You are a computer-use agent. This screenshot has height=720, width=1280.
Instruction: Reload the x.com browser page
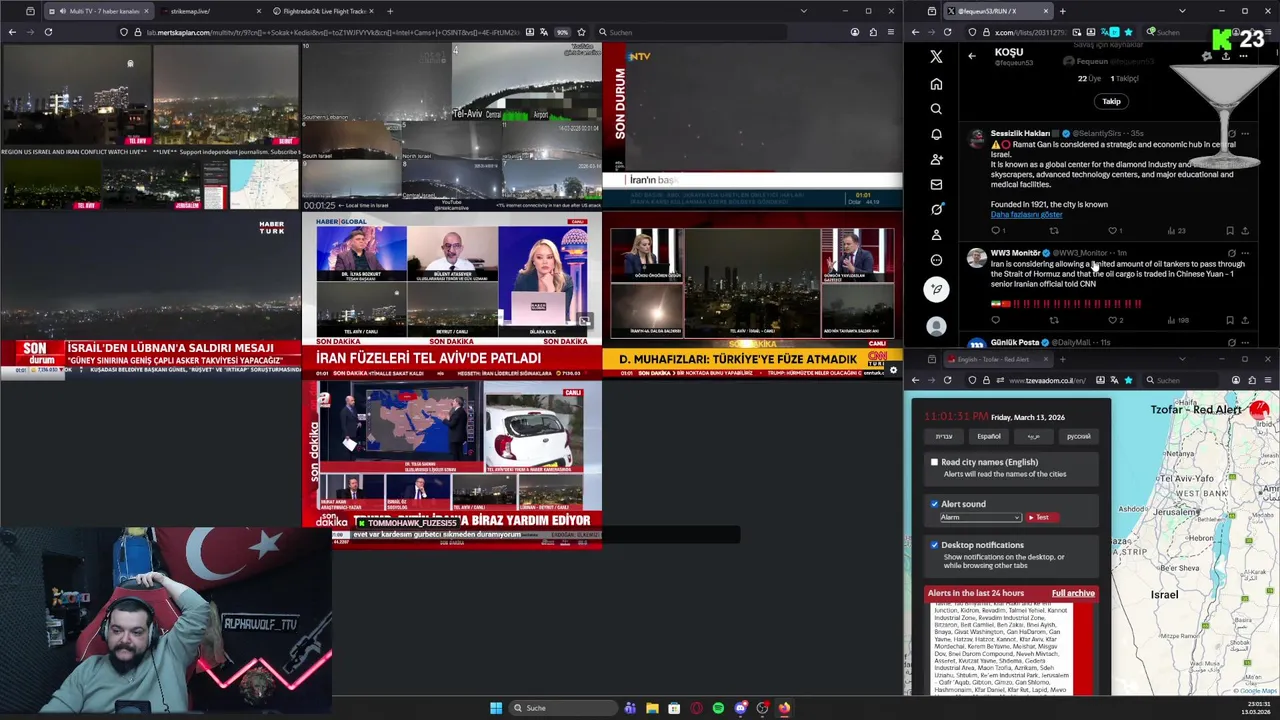tap(948, 32)
